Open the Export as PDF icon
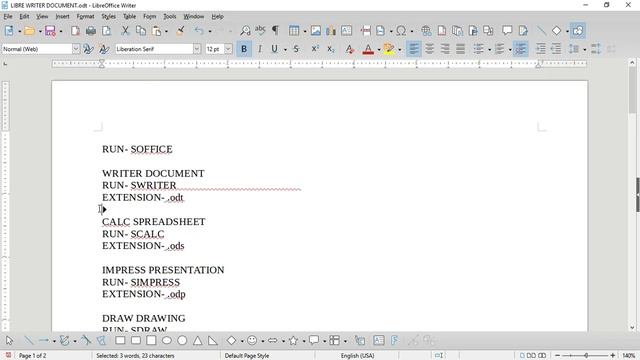This screenshot has height=360, width=640. click(x=75, y=31)
